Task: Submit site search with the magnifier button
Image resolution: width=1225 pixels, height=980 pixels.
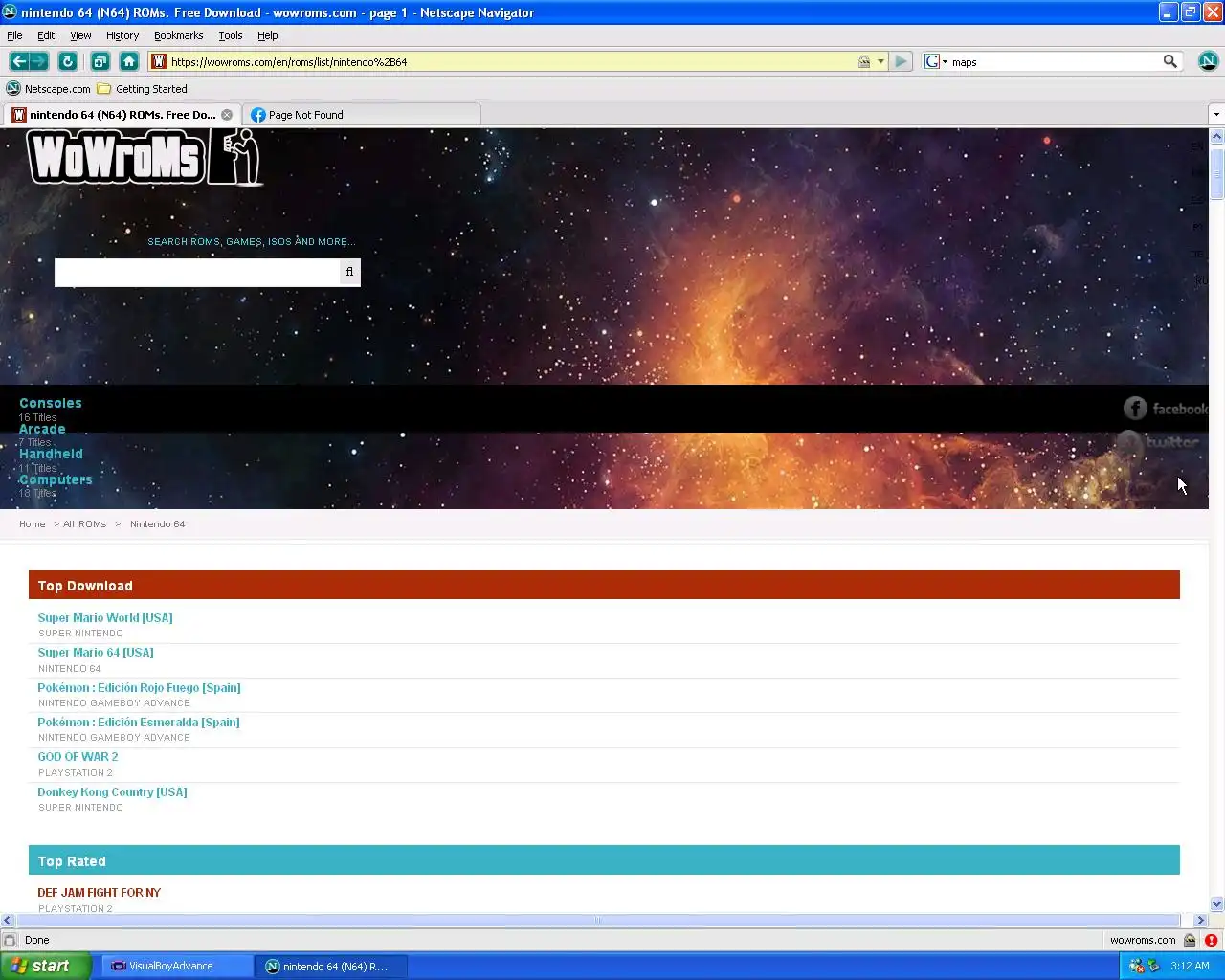Action: (349, 272)
